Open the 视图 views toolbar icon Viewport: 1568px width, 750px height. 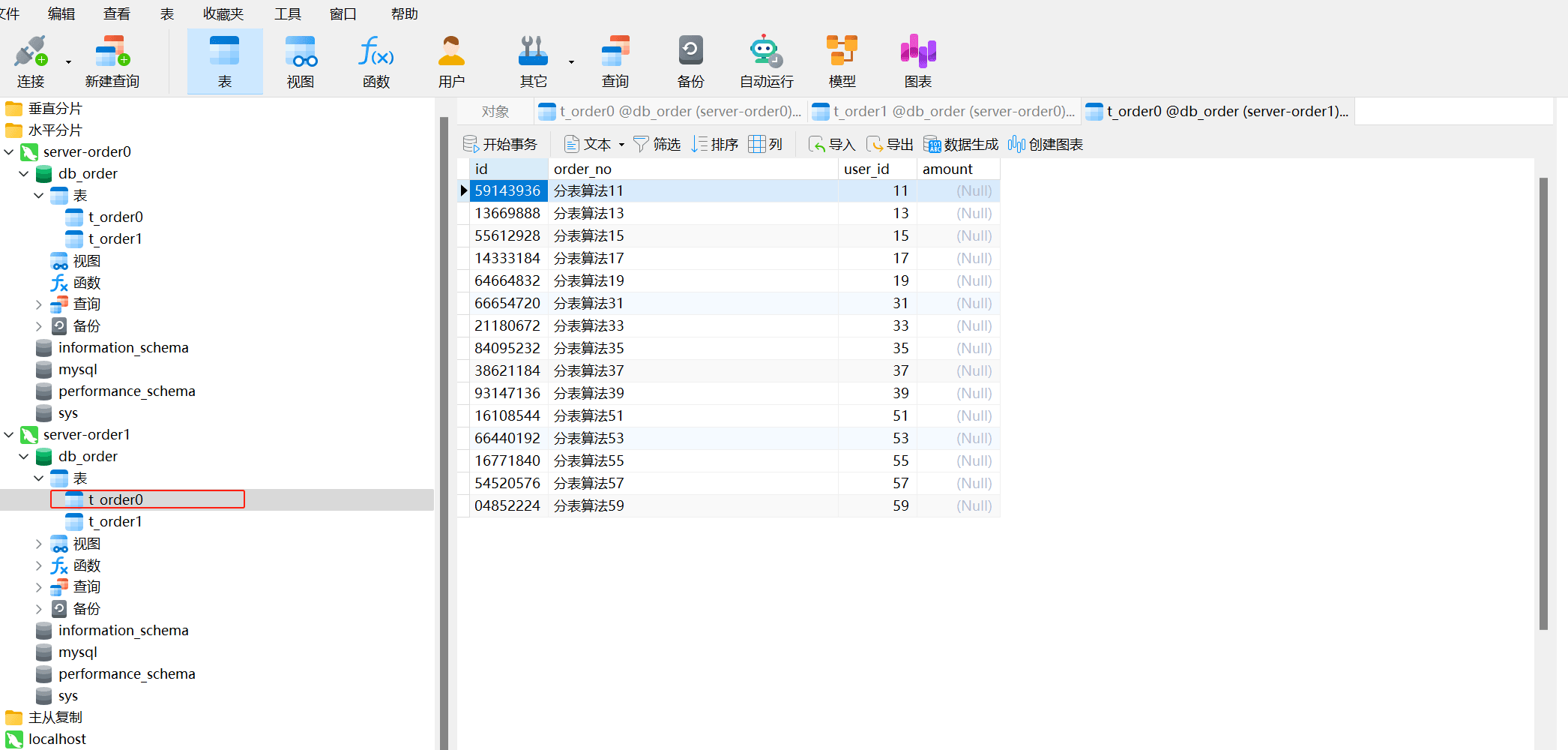[301, 61]
